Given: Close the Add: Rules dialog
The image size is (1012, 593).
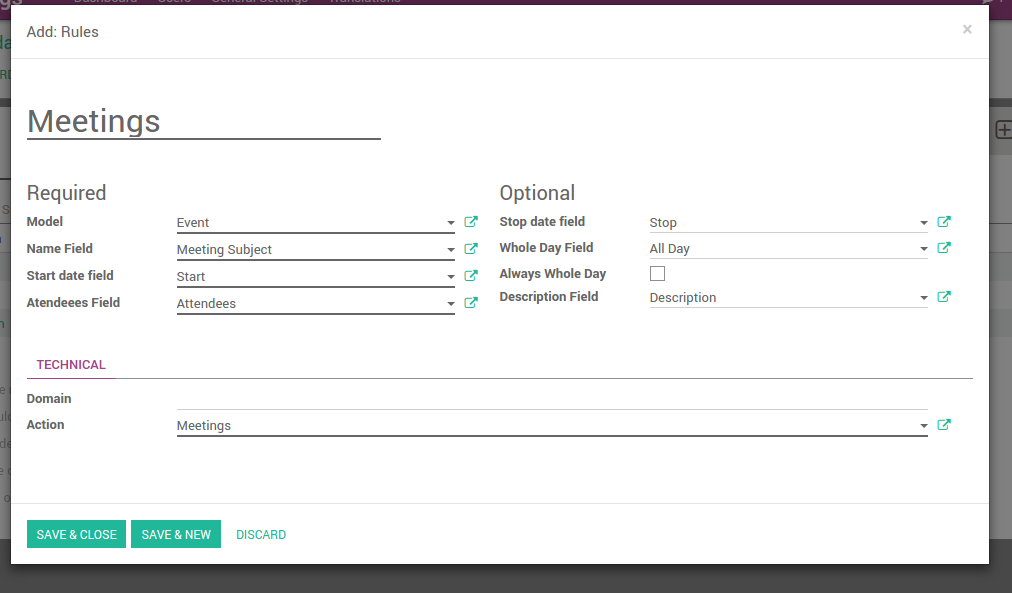Looking at the screenshot, I should click(x=967, y=30).
